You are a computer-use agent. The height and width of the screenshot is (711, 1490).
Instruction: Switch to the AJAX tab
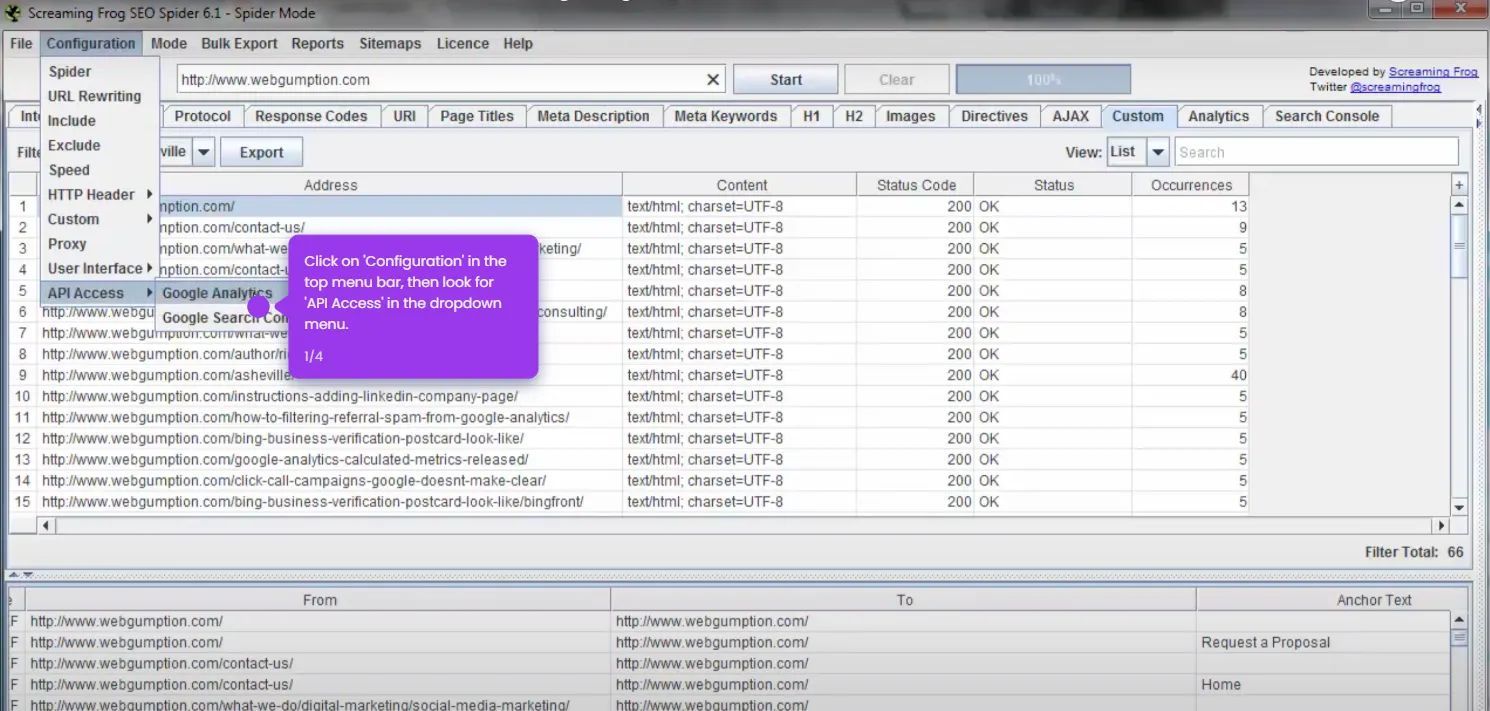(x=1070, y=116)
